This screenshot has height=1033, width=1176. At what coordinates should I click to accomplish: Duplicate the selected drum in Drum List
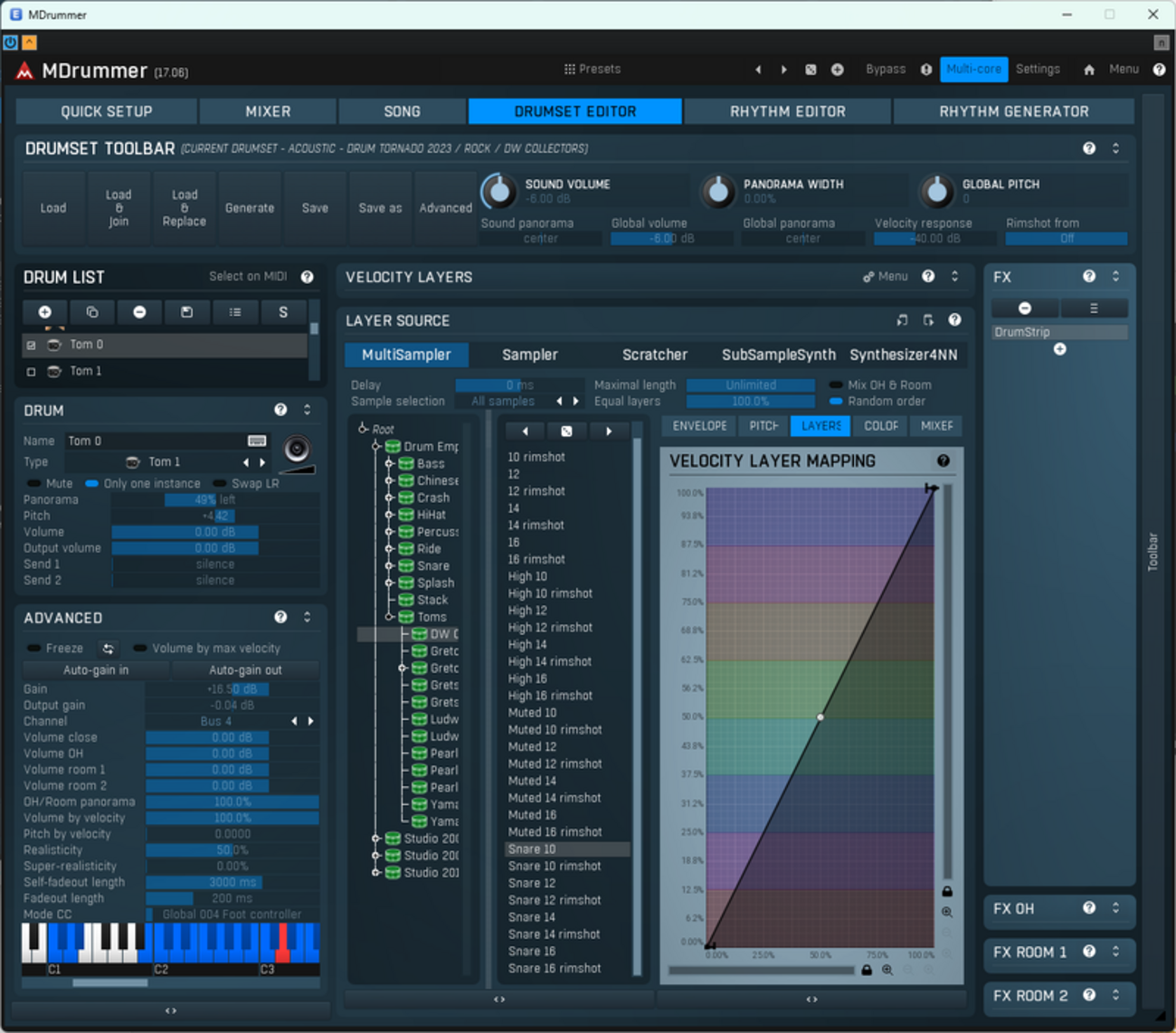click(x=92, y=312)
